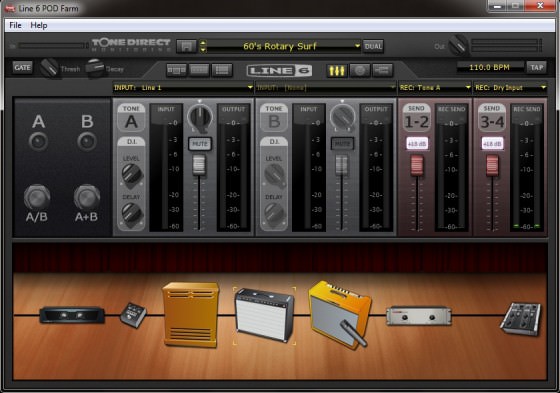
Task: Switch to the first panel view icon
Action: (177, 70)
